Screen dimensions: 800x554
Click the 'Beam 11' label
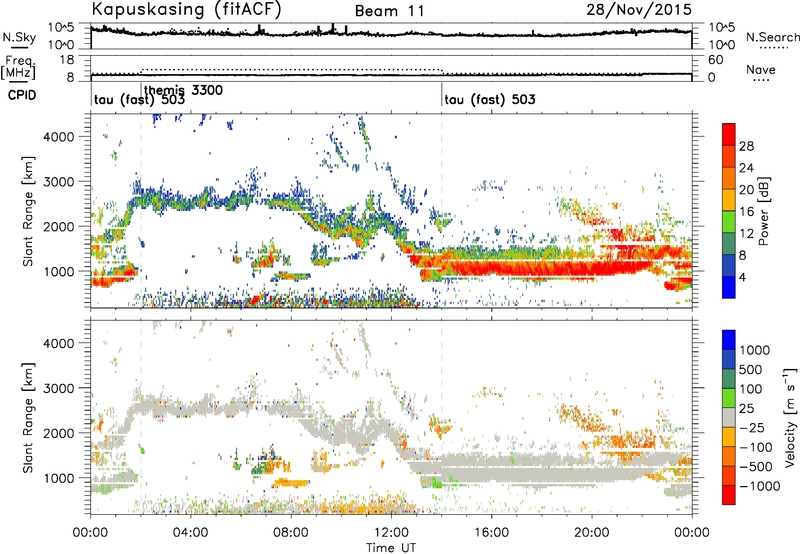point(389,11)
